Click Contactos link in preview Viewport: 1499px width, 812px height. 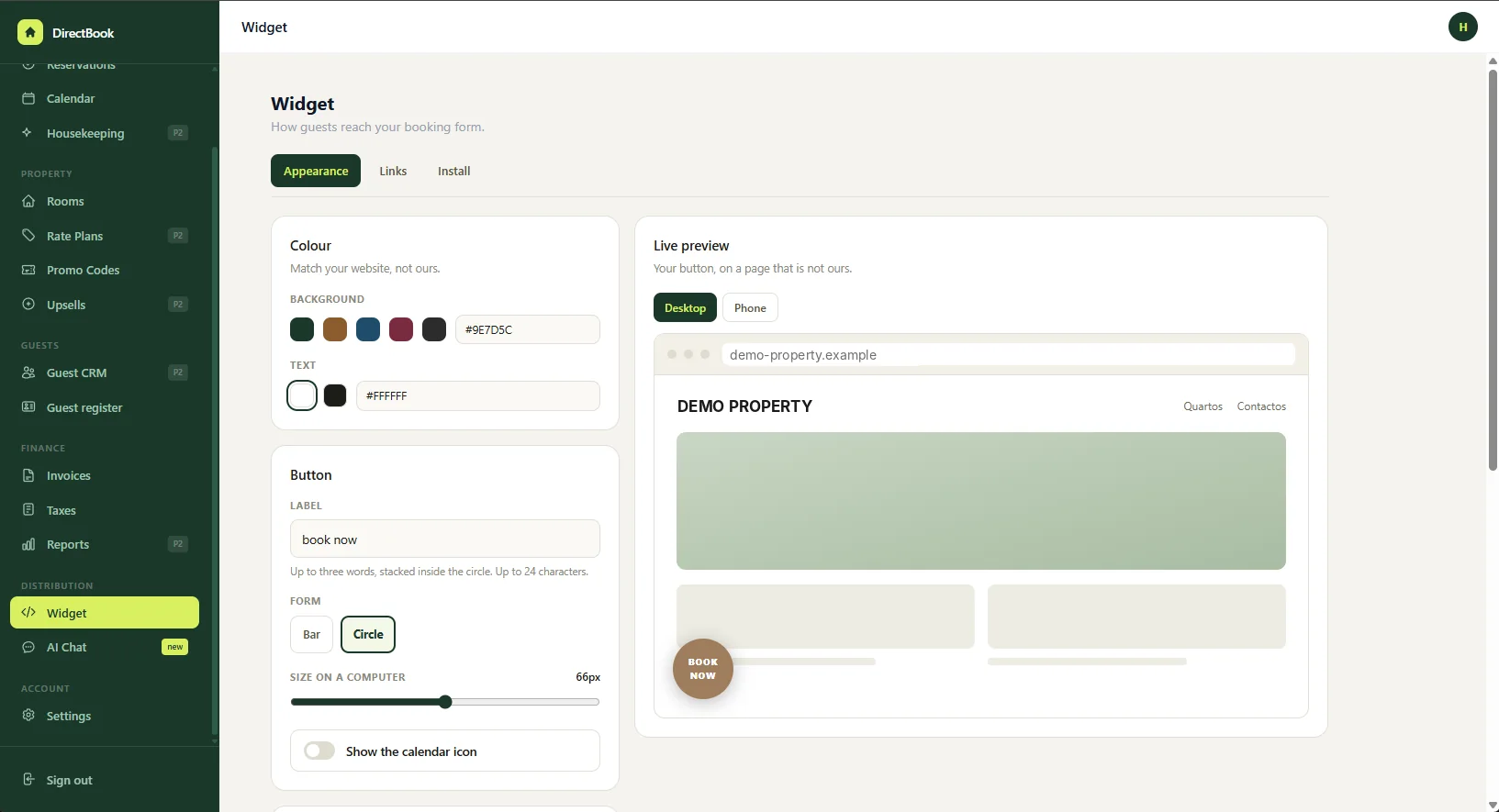tap(1261, 406)
